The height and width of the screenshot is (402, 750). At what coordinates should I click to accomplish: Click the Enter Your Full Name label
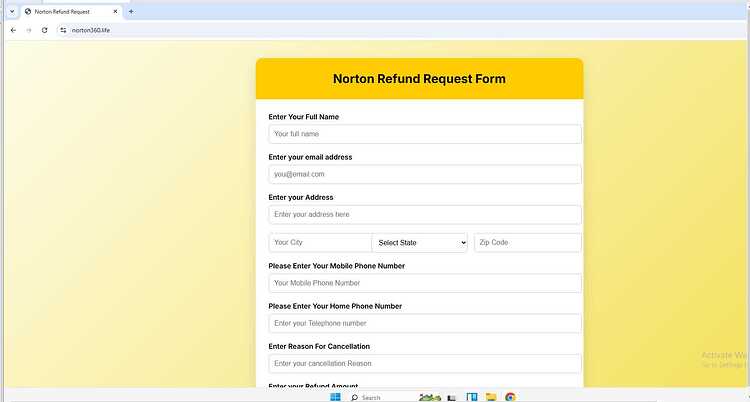[303, 117]
